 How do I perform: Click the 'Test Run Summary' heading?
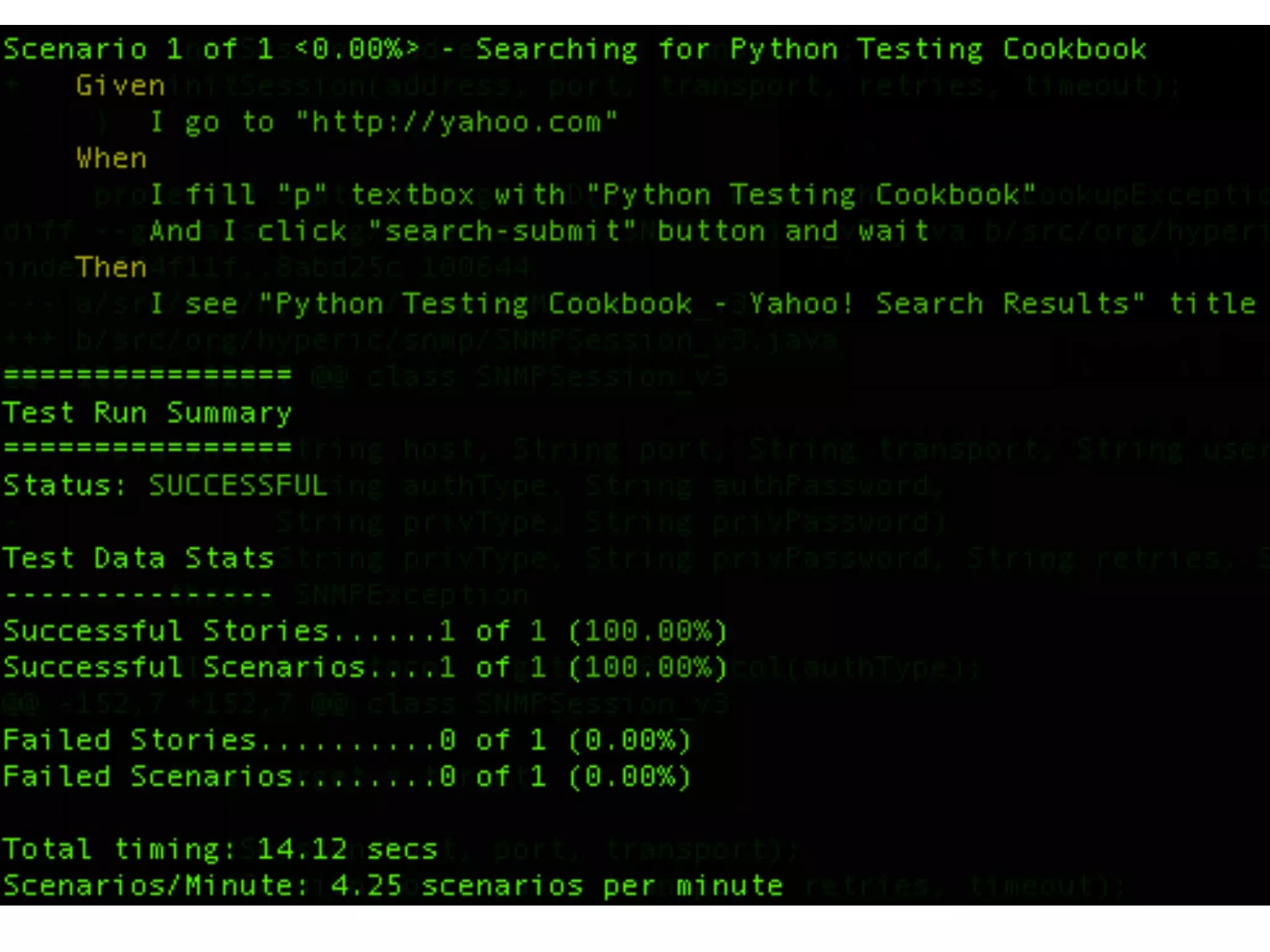coord(148,413)
